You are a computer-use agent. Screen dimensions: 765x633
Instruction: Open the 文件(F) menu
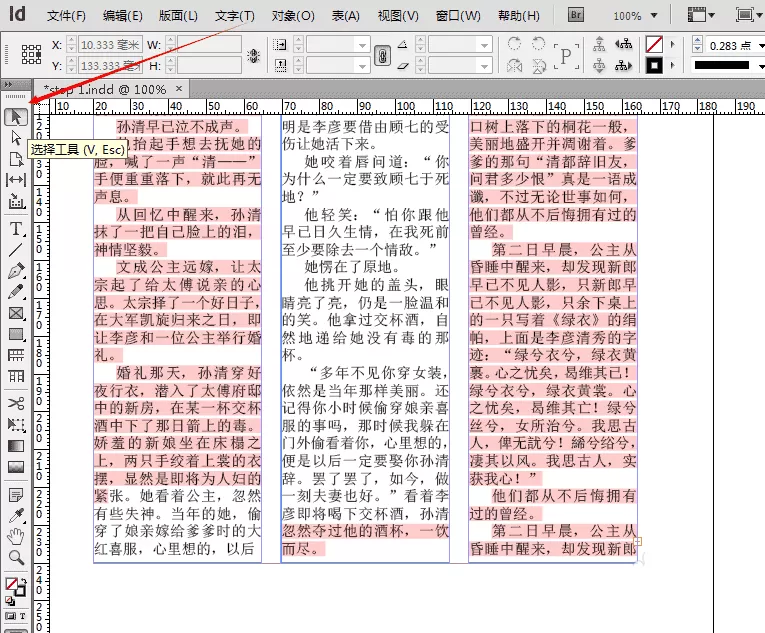(x=66, y=16)
